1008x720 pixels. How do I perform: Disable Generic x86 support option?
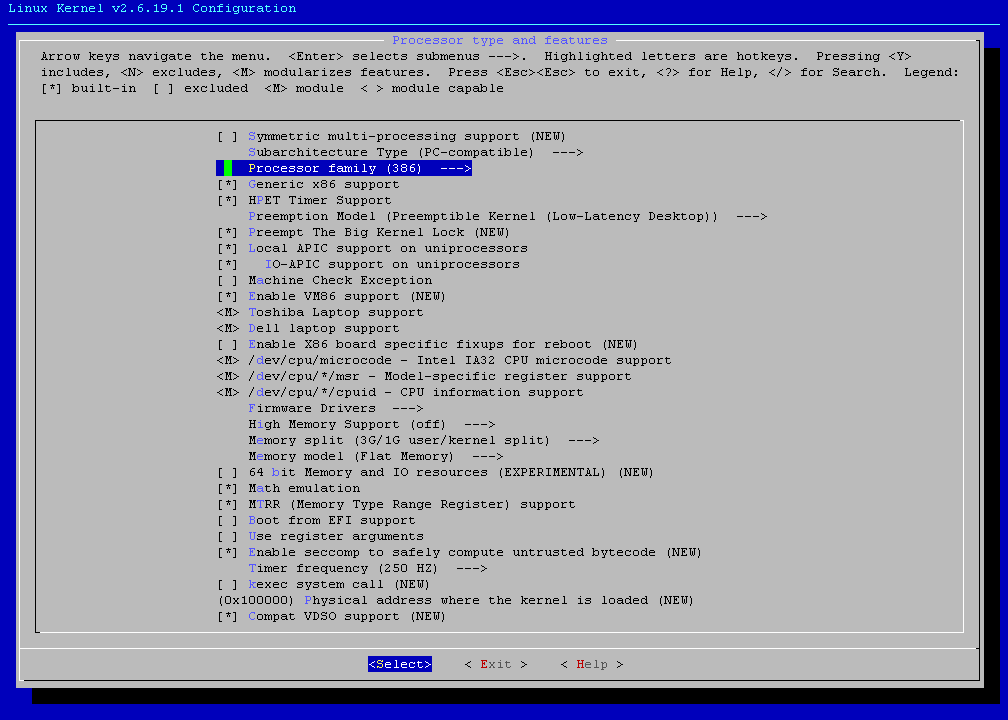228,184
